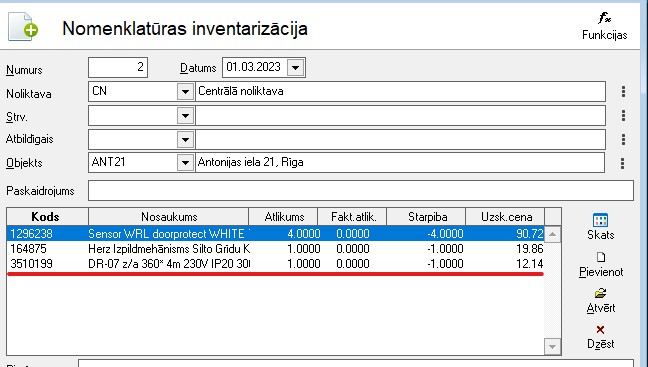Open the Funkcijas menu

point(604,27)
